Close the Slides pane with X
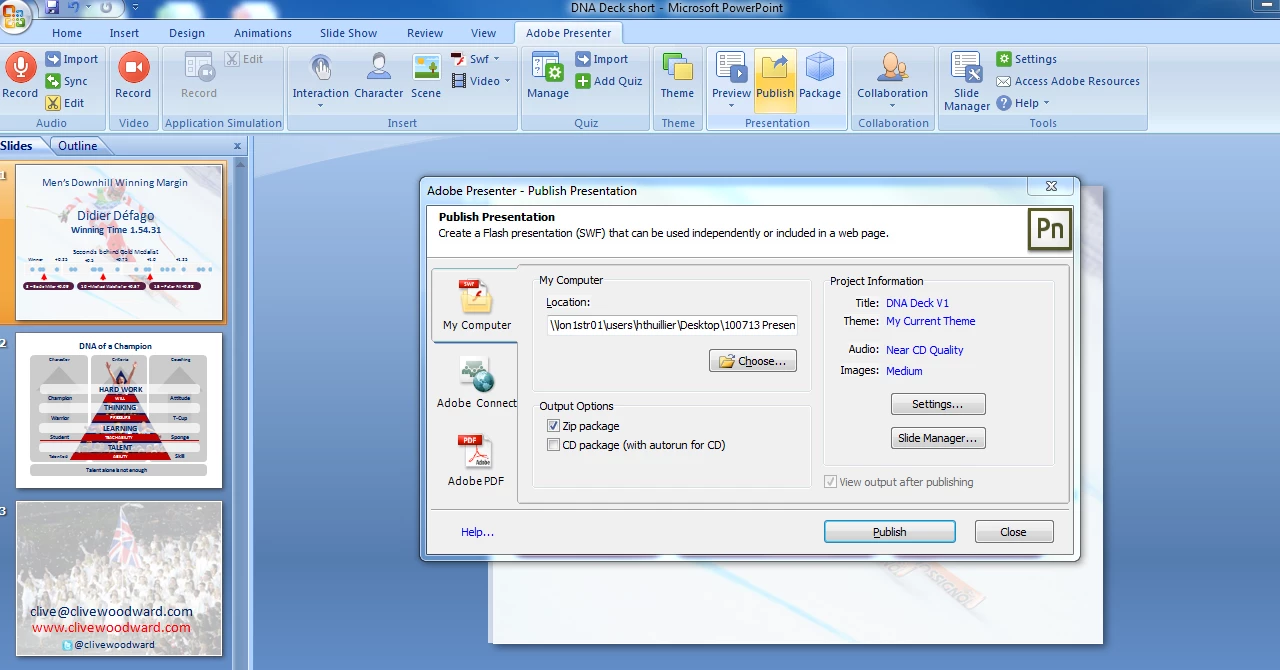This screenshot has width=1280, height=670. click(x=237, y=146)
